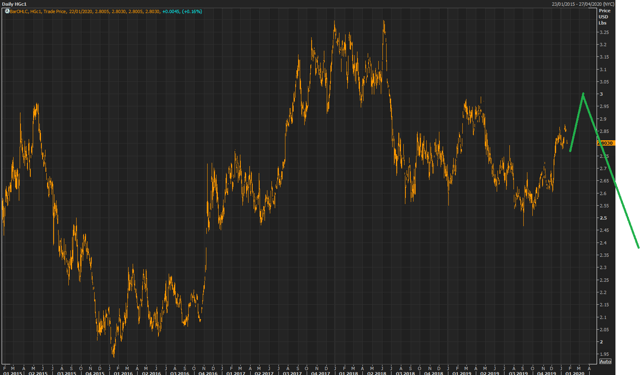Click the Q1 2020 label on time axis

(x=574, y=373)
